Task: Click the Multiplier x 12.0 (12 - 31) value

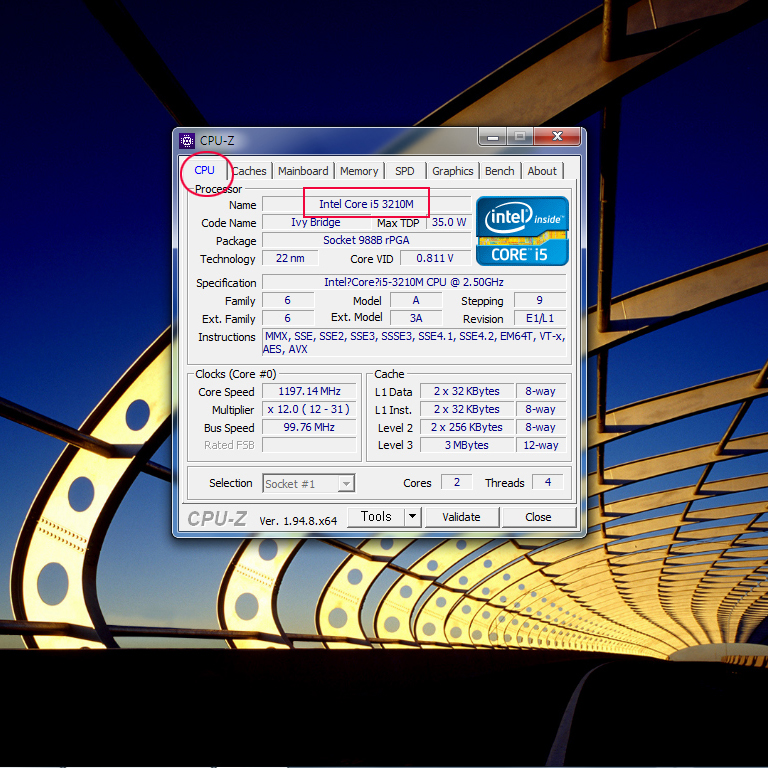Action: (x=309, y=409)
